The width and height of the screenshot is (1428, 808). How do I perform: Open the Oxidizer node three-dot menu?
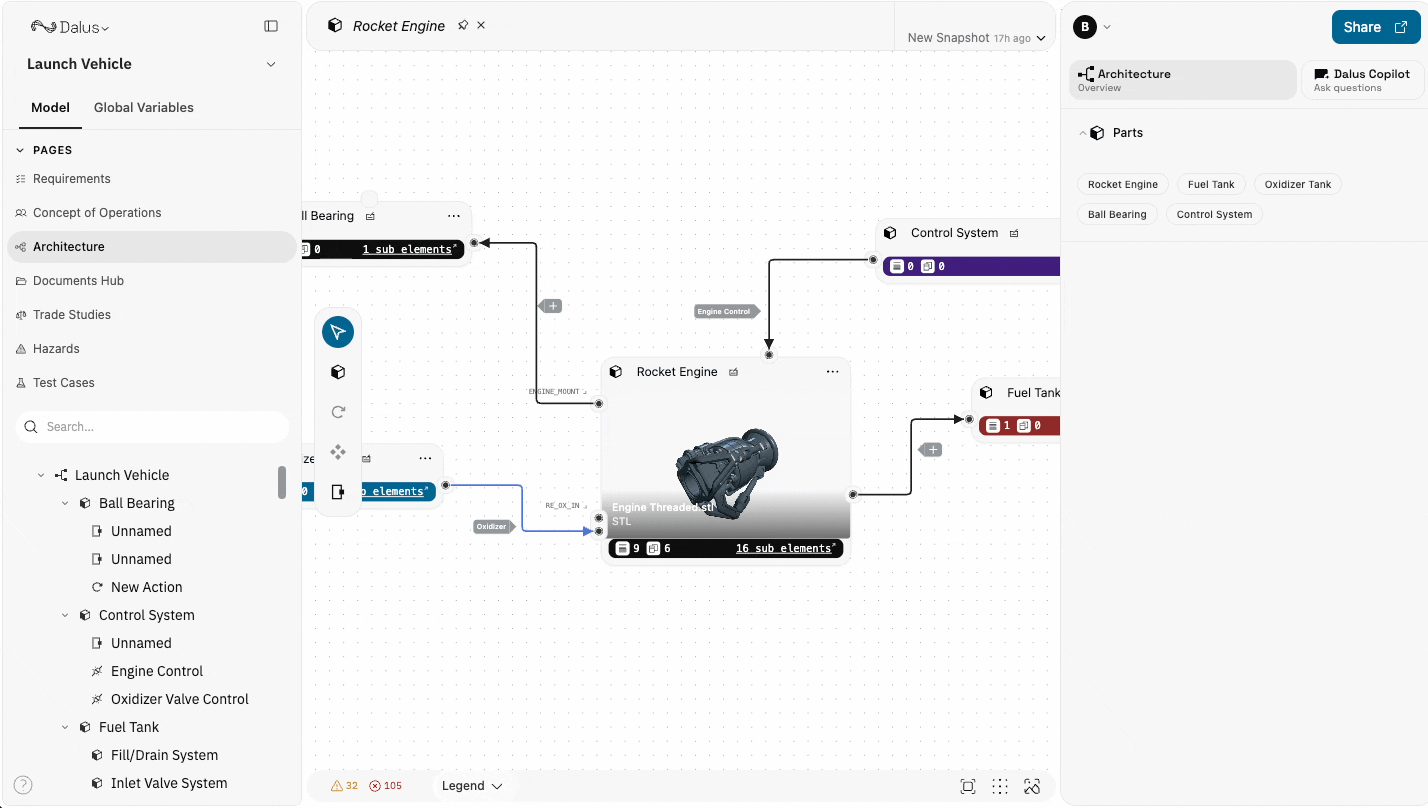coord(425,458)
